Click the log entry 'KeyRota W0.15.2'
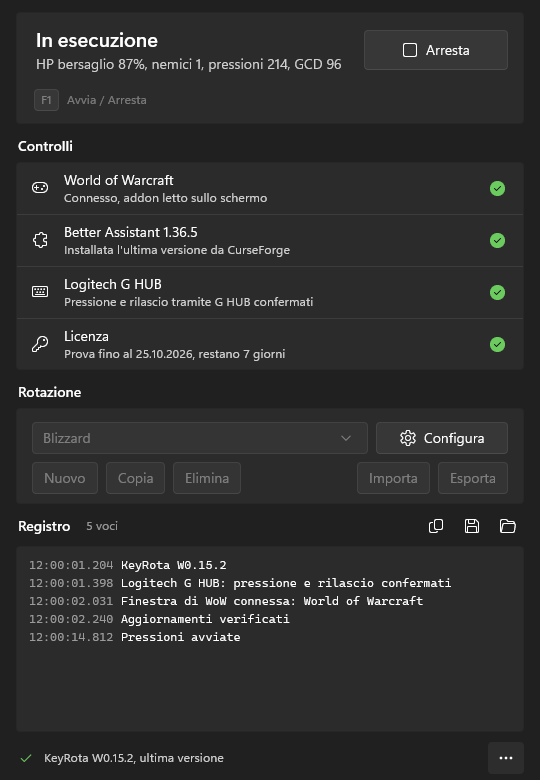 (127, 565)
